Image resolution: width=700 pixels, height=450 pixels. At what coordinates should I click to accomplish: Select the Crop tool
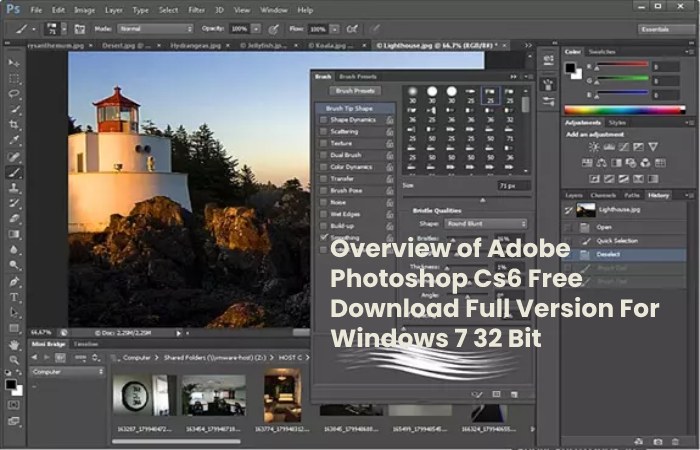point(14,125)
